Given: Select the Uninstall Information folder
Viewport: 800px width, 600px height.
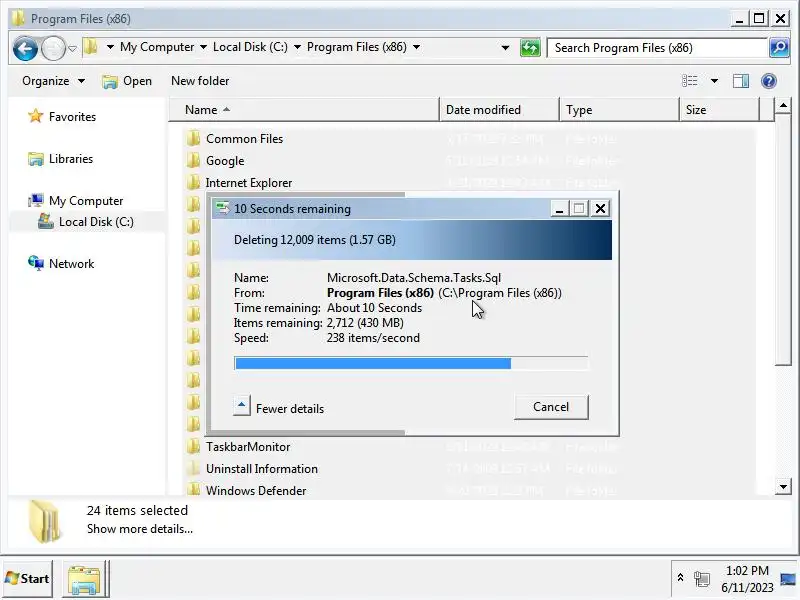Looking at the screenshot, I should (x=262, y=469).
